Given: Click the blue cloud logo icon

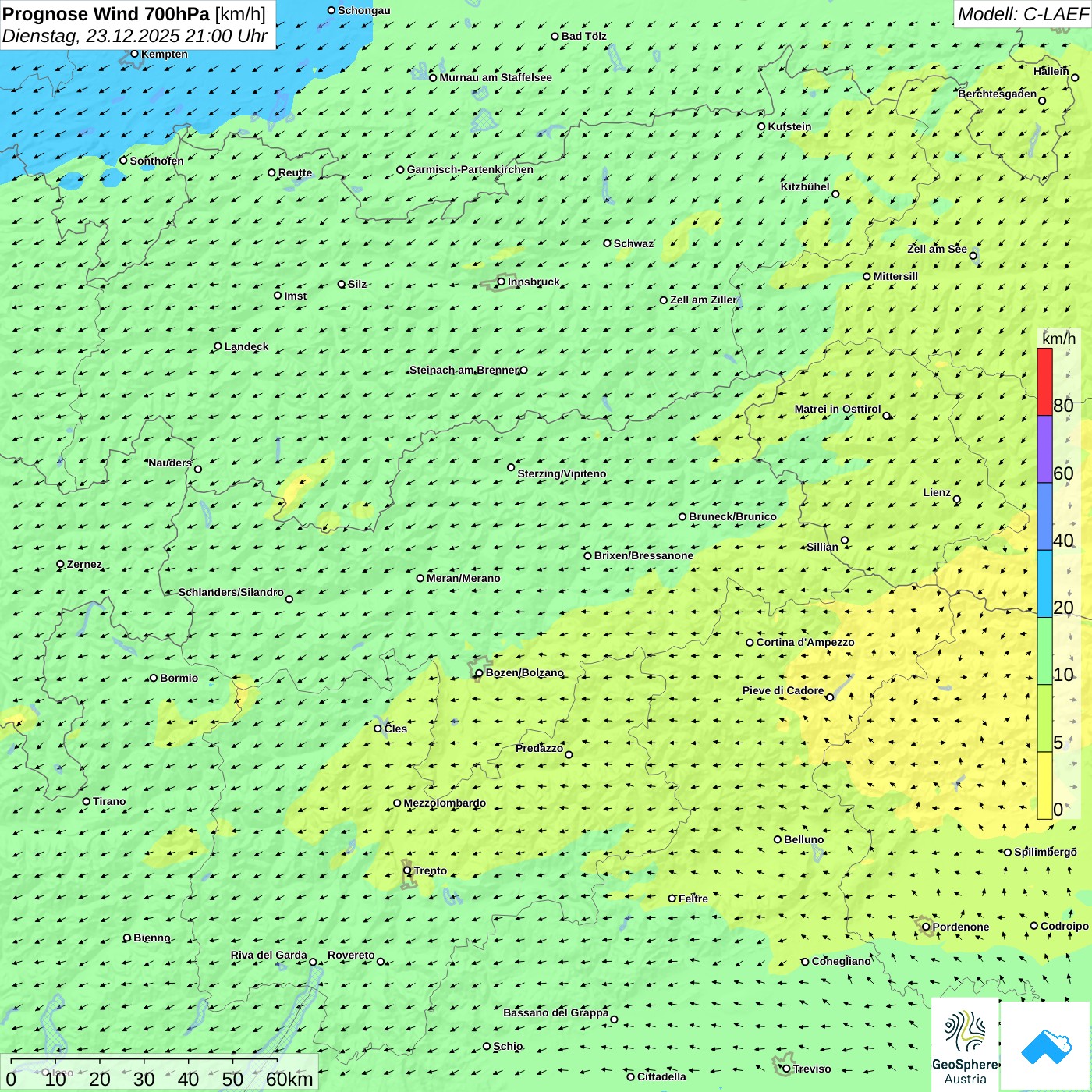Looking at the screenshot, I should pyautogui.click(x=1046, y=1047).
